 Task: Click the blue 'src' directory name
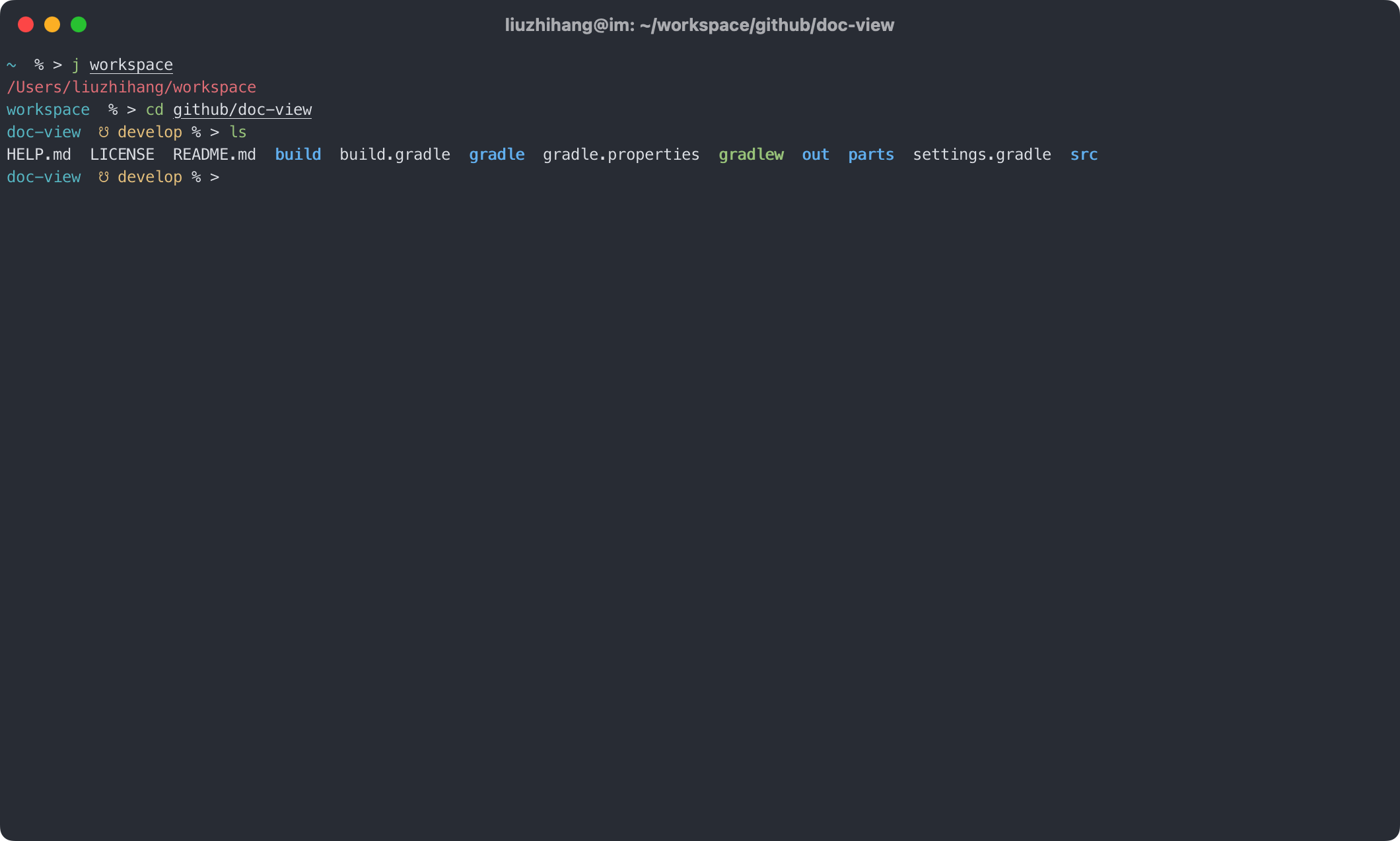click(1084, 154)
